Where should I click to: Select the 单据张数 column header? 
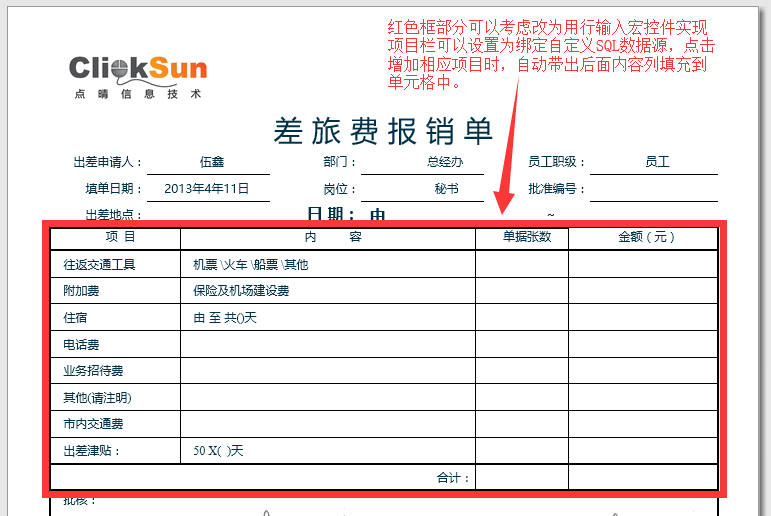click(521, 237)
